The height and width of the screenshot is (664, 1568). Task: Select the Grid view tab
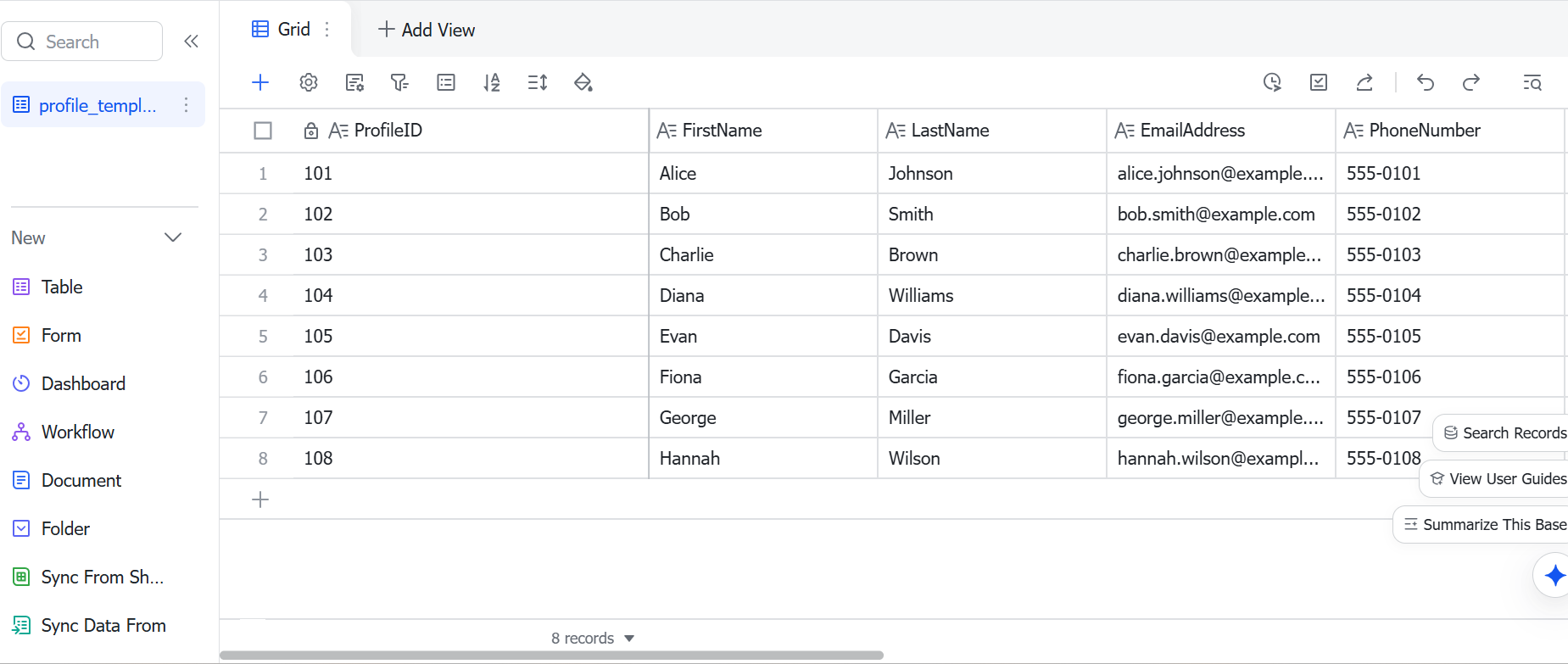pos(293,29)
